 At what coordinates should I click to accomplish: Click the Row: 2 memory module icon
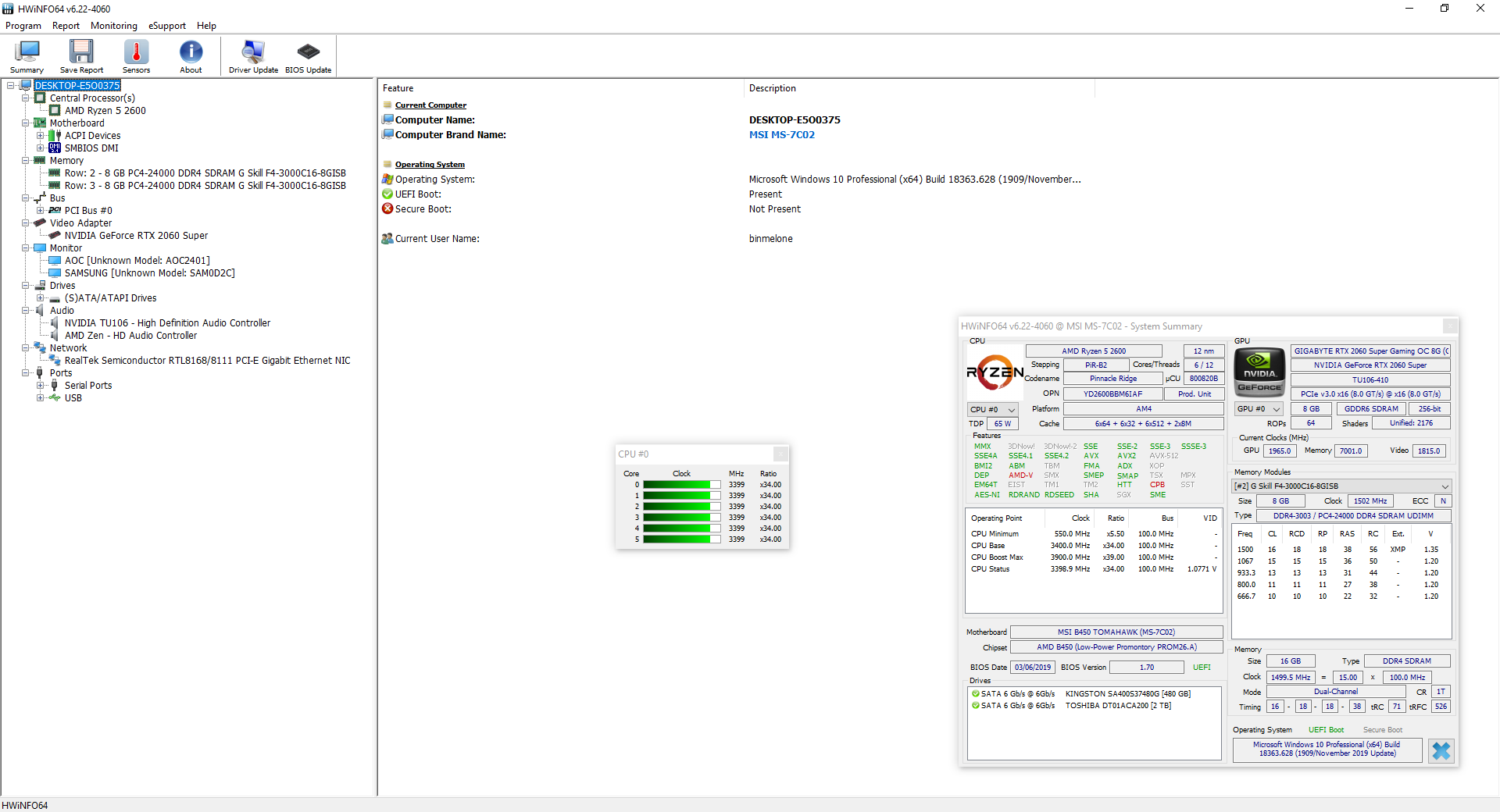point(55,173)
